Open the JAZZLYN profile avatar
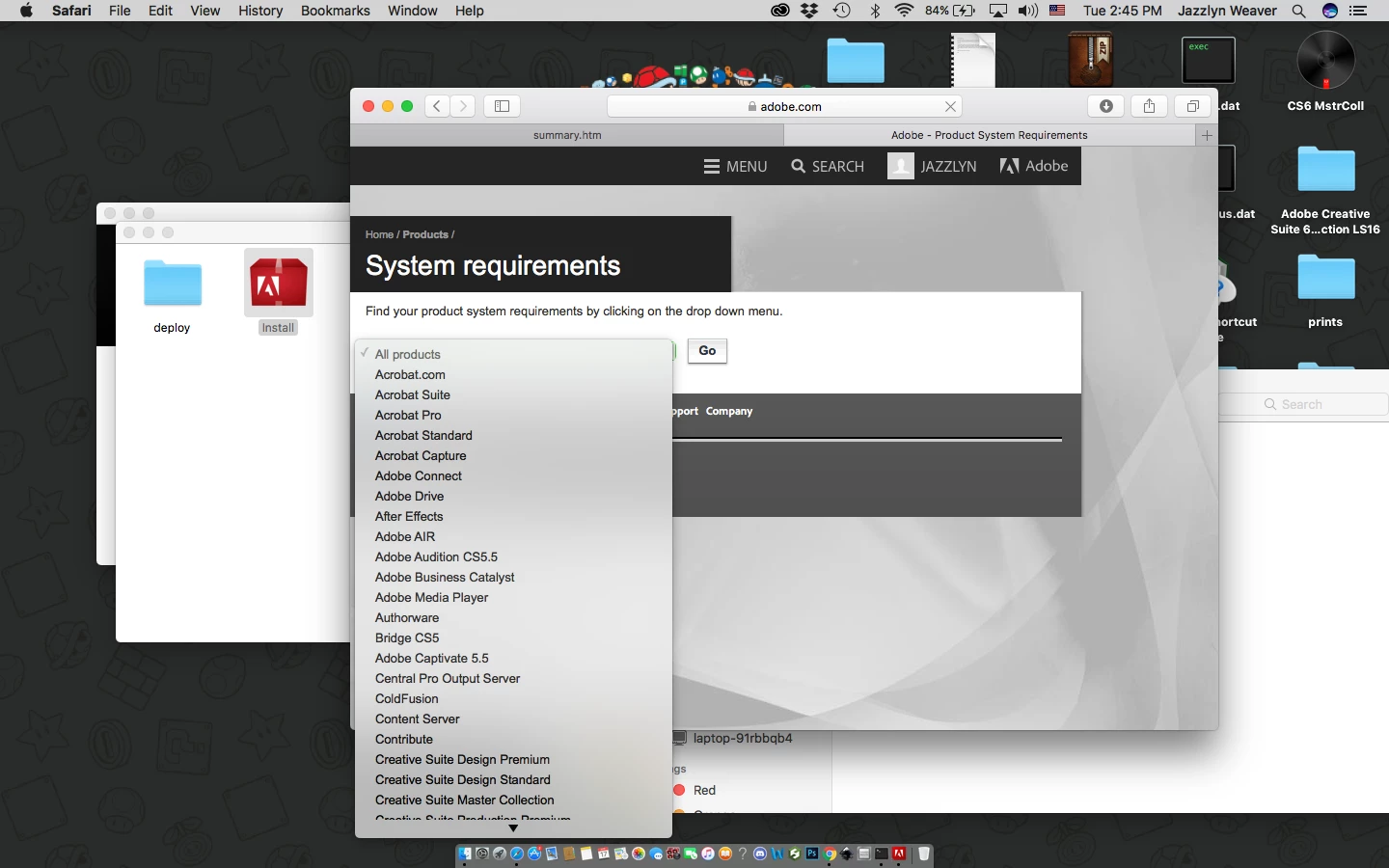 point(900,166)
